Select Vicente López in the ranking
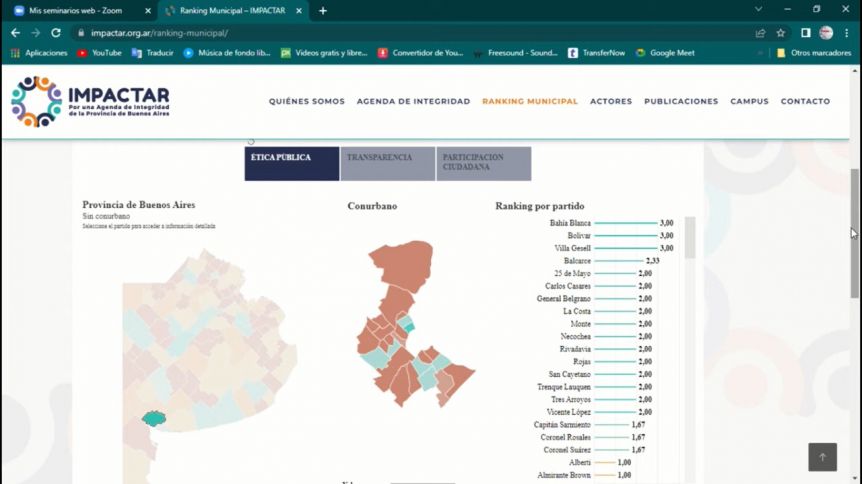862x484 pixels. (568, 412)
